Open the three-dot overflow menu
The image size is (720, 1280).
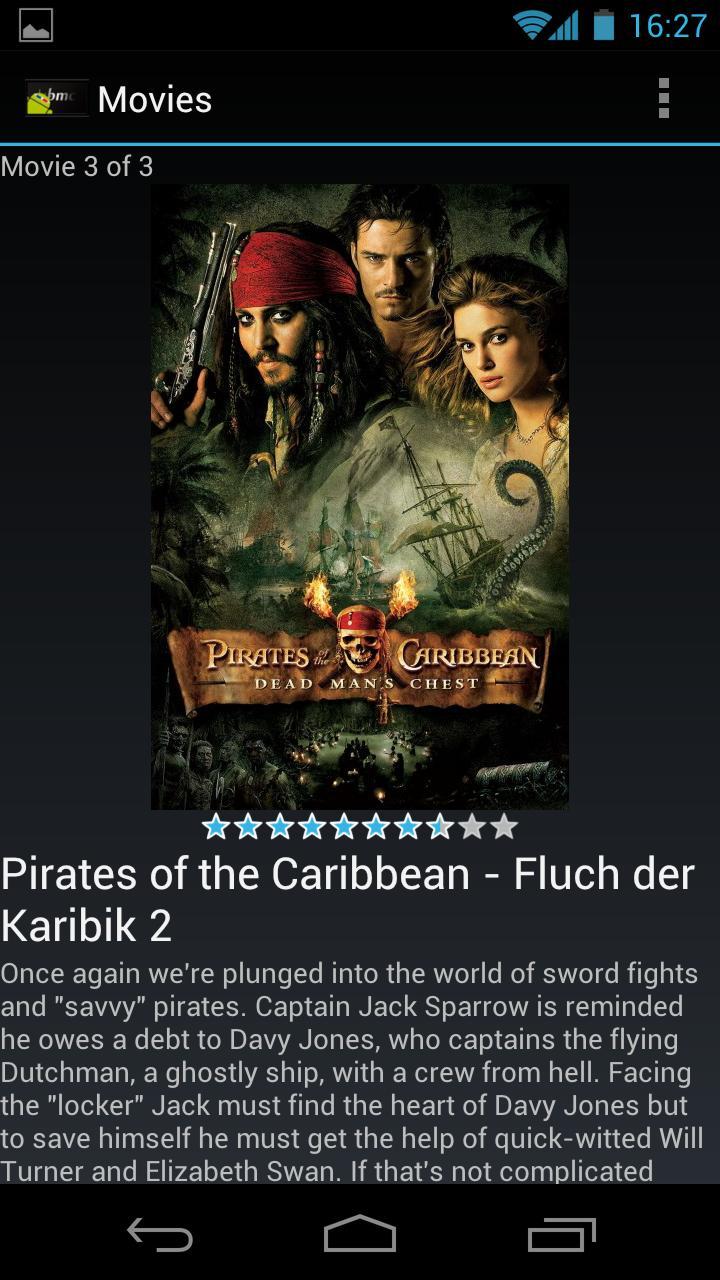(x=663, y=99)
